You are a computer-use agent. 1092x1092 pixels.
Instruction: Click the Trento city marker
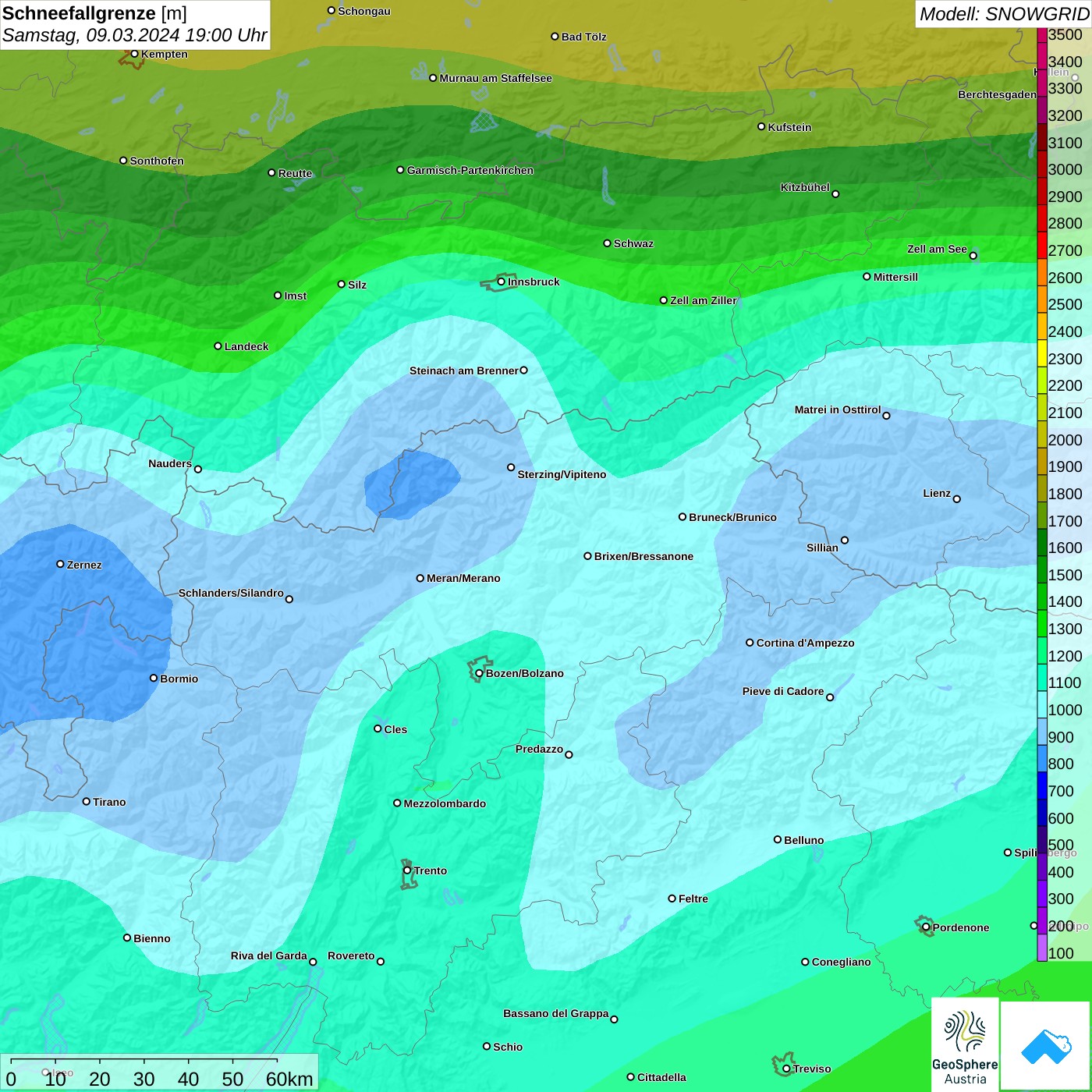point(407,870)
